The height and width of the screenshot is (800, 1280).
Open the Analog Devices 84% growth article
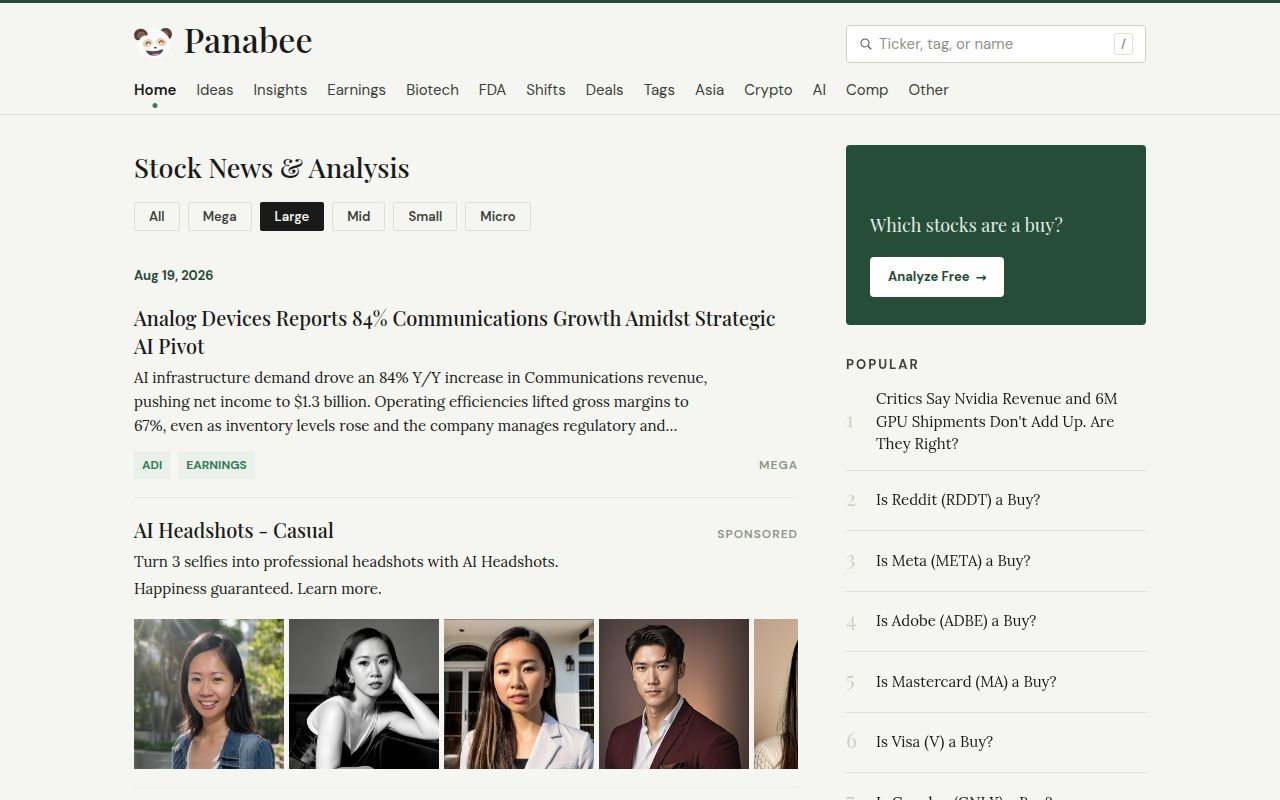click(455, 332)
